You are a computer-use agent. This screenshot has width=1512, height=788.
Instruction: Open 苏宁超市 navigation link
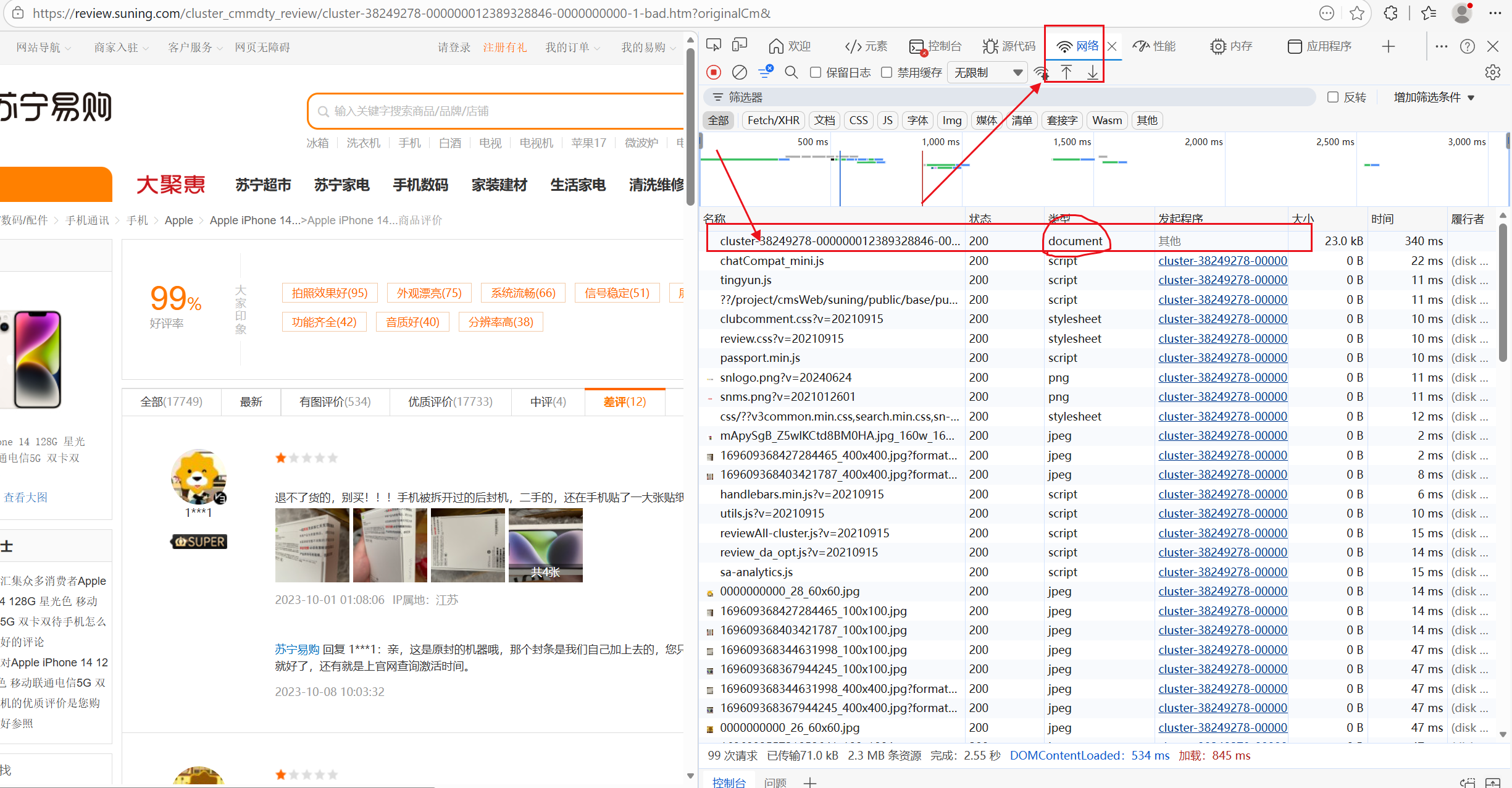tap(263, 185)
